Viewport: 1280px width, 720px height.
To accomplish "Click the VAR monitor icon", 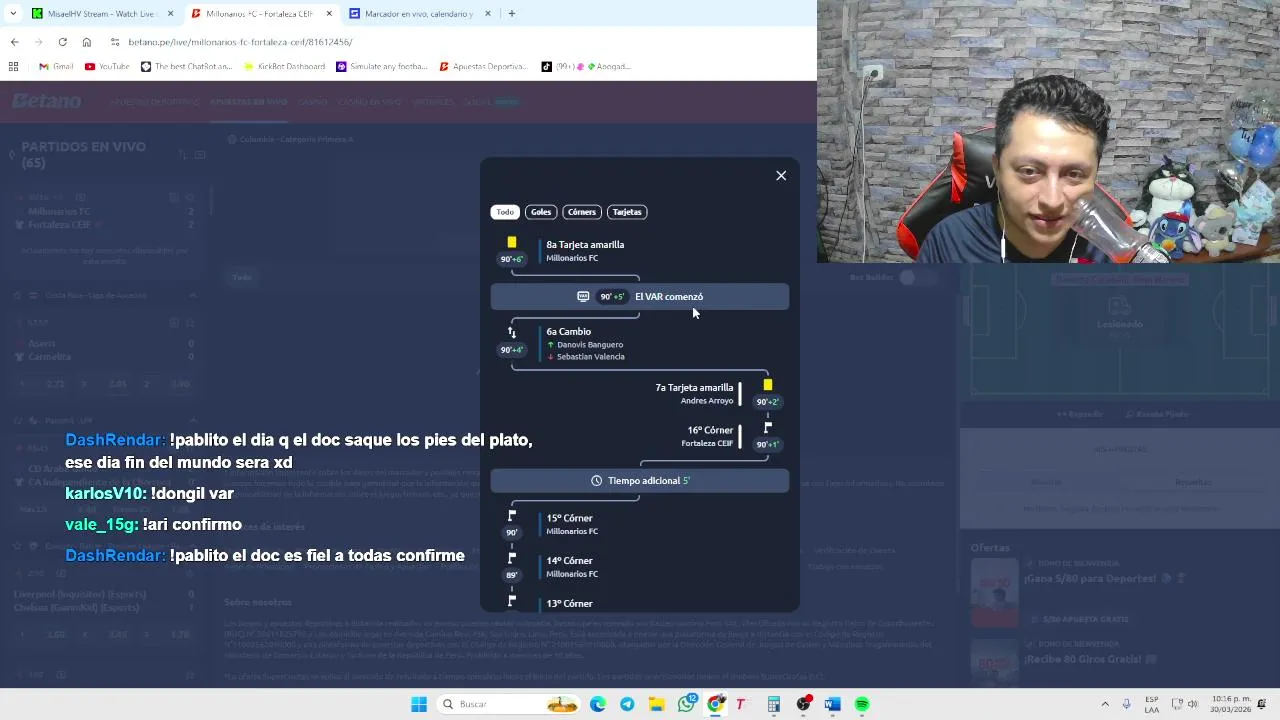I will (583, 297).
